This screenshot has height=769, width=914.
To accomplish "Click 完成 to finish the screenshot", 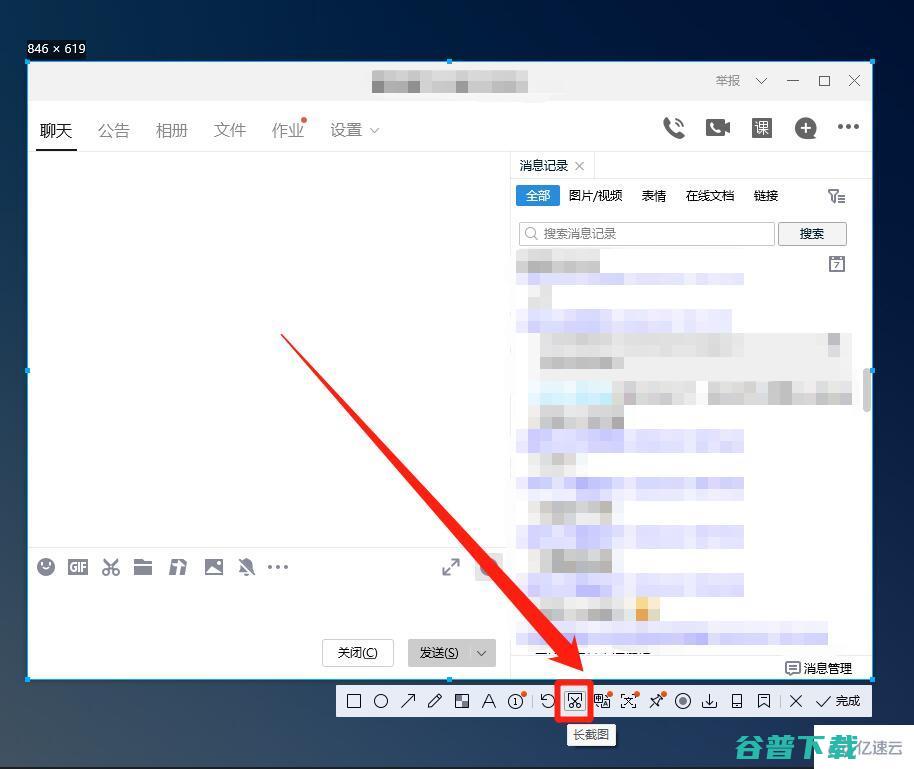I will [x=838, y=701].
